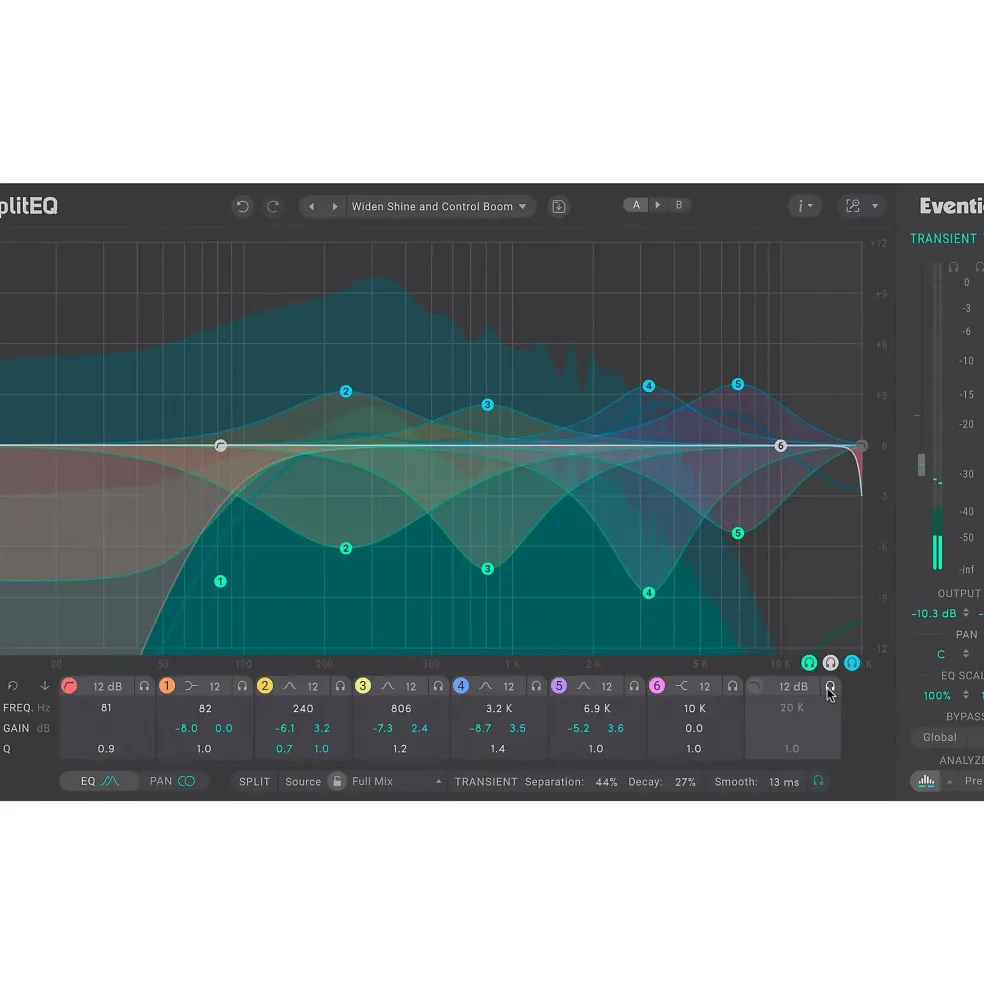This screenshot has height=985, width=984.
Task: Toggle the spectrum analyzer icon
Action: click(x=926, y=781)
